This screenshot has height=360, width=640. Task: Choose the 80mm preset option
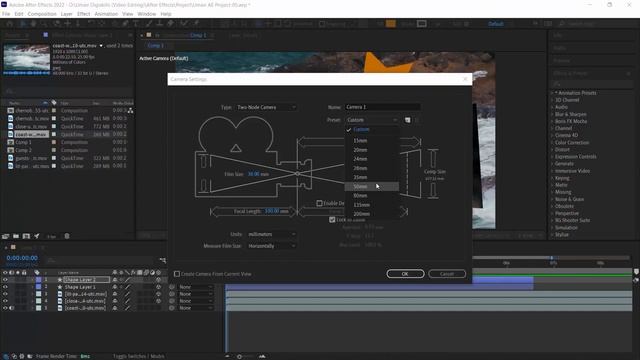pyautogui.click(x=372, y=196)
